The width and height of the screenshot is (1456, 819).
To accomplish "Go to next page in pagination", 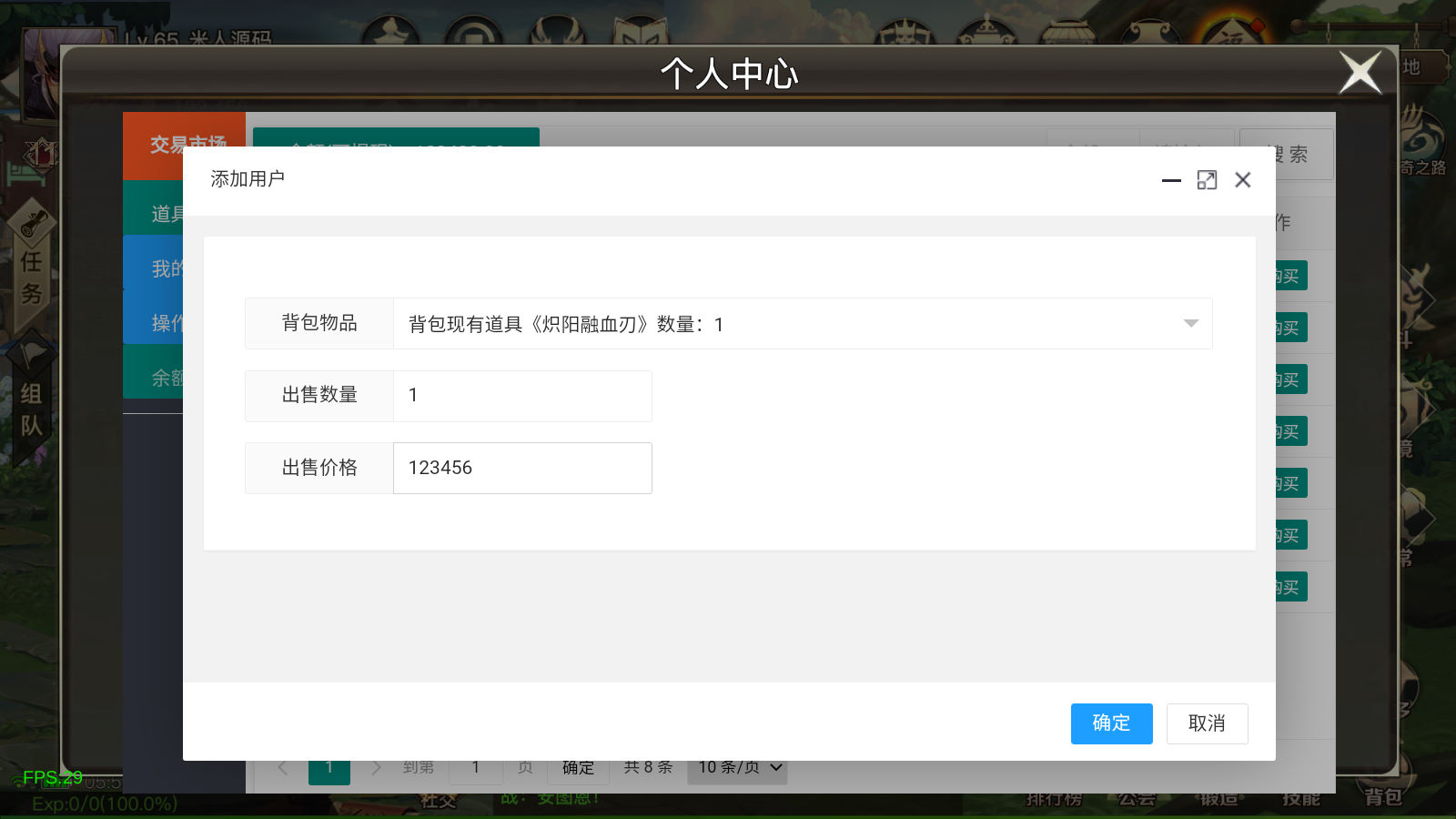I will point(376,768).
